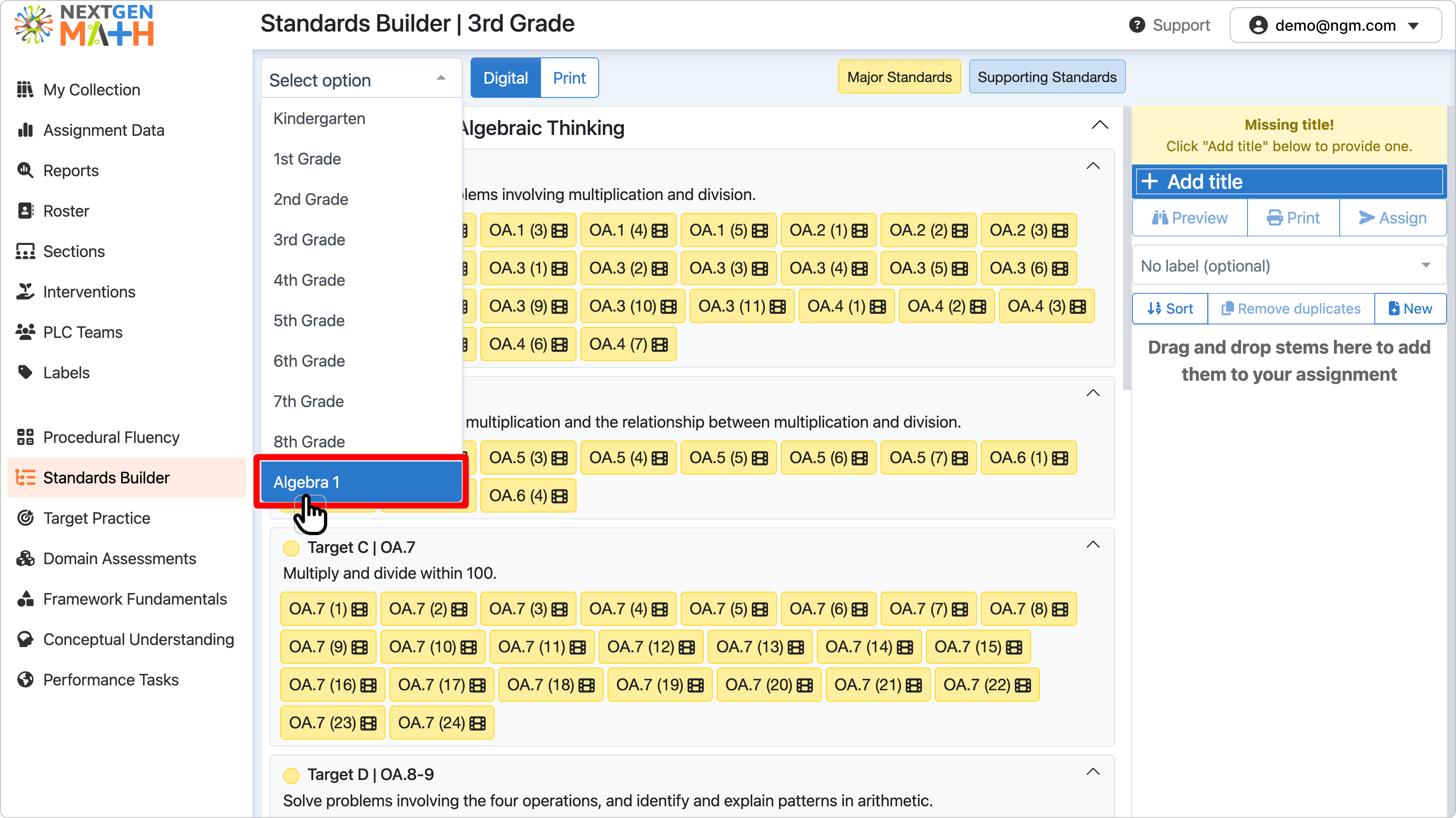
Task: Click the NextGen Math logo
Action: (x=85, y=25)
